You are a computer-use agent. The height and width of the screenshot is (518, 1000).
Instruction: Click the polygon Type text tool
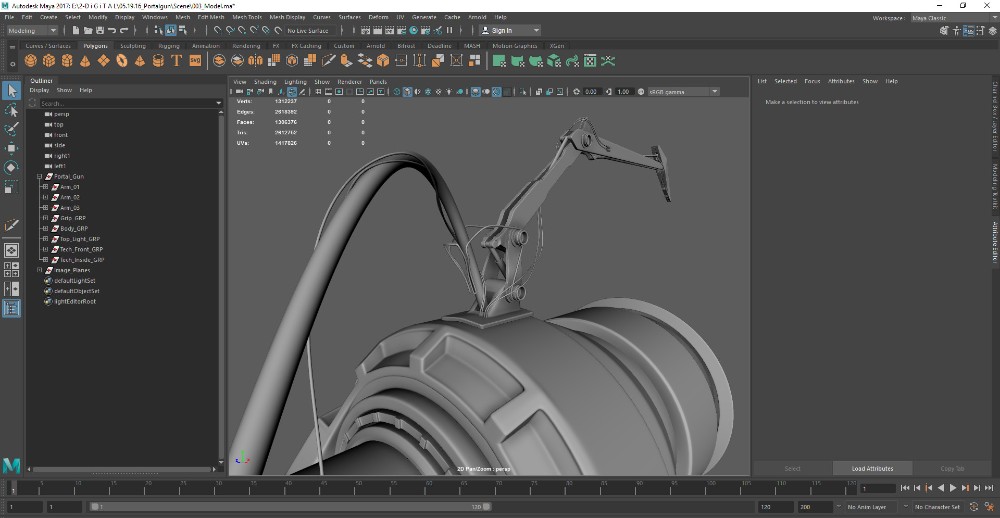[177, 61]
